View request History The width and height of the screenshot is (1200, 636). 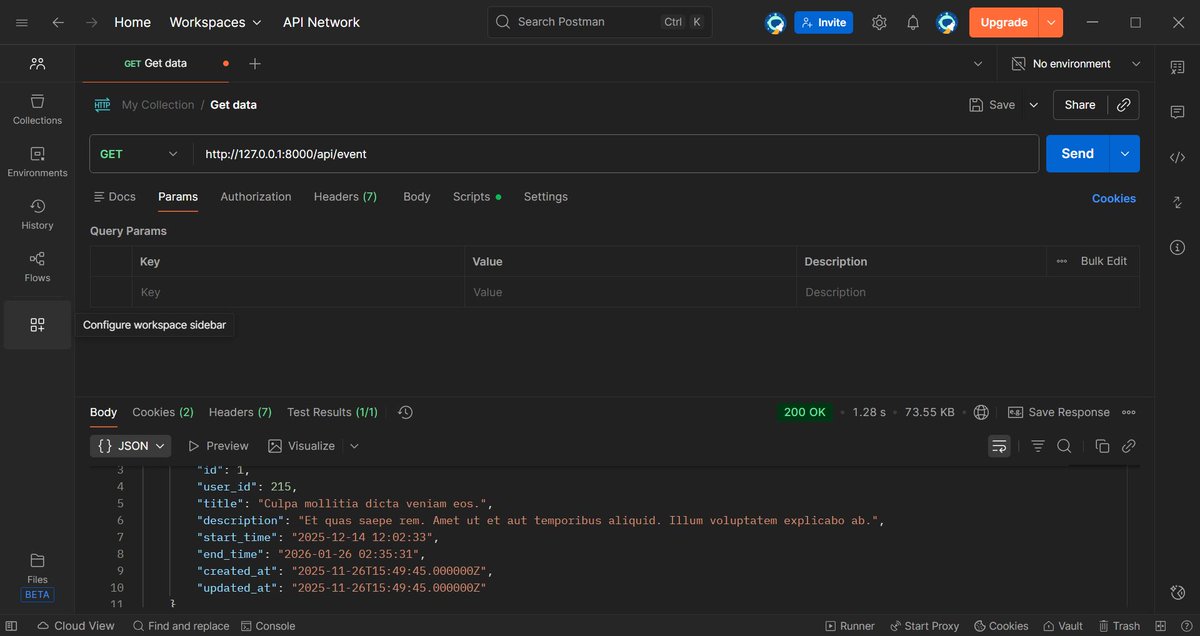coord(36,214)
